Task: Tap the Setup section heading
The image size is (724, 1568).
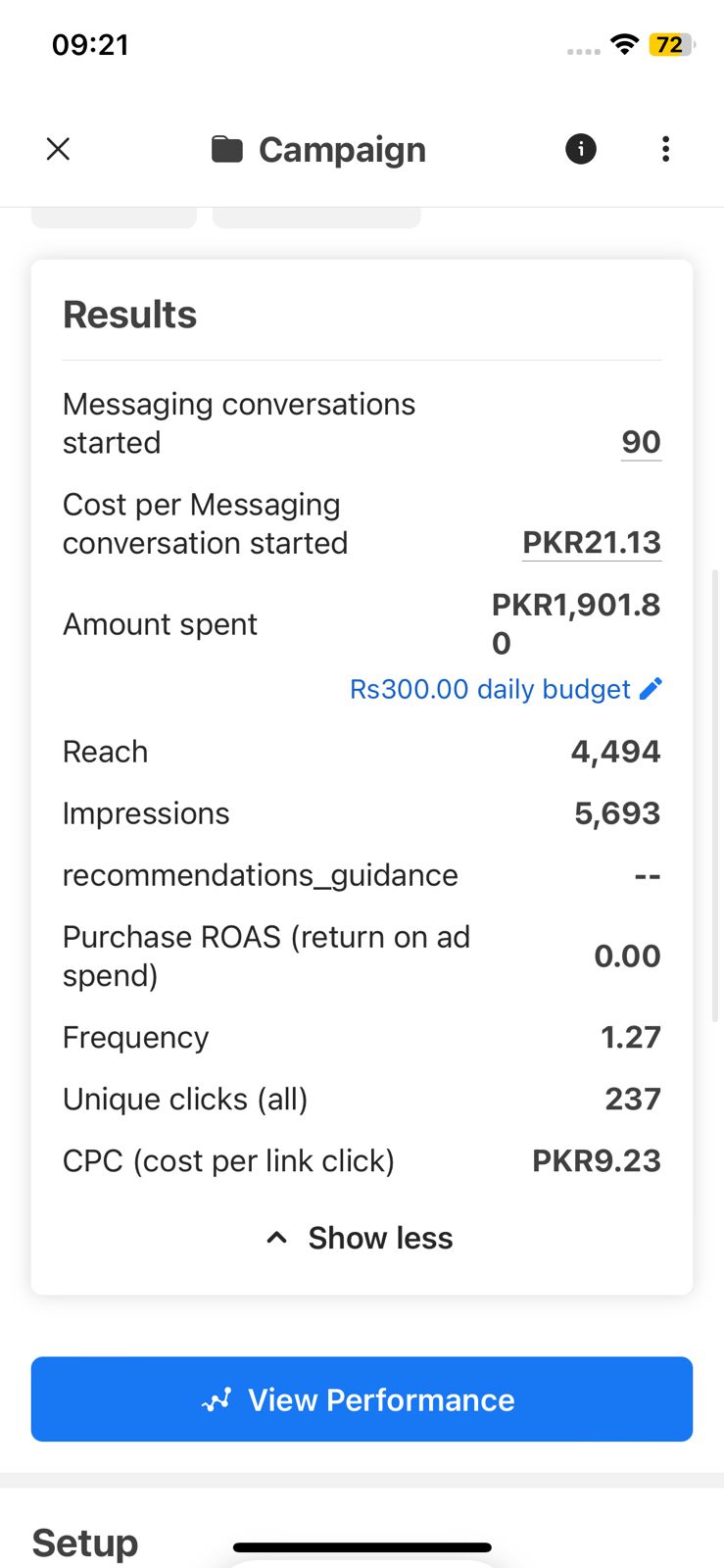Action: coord(85,1543)
